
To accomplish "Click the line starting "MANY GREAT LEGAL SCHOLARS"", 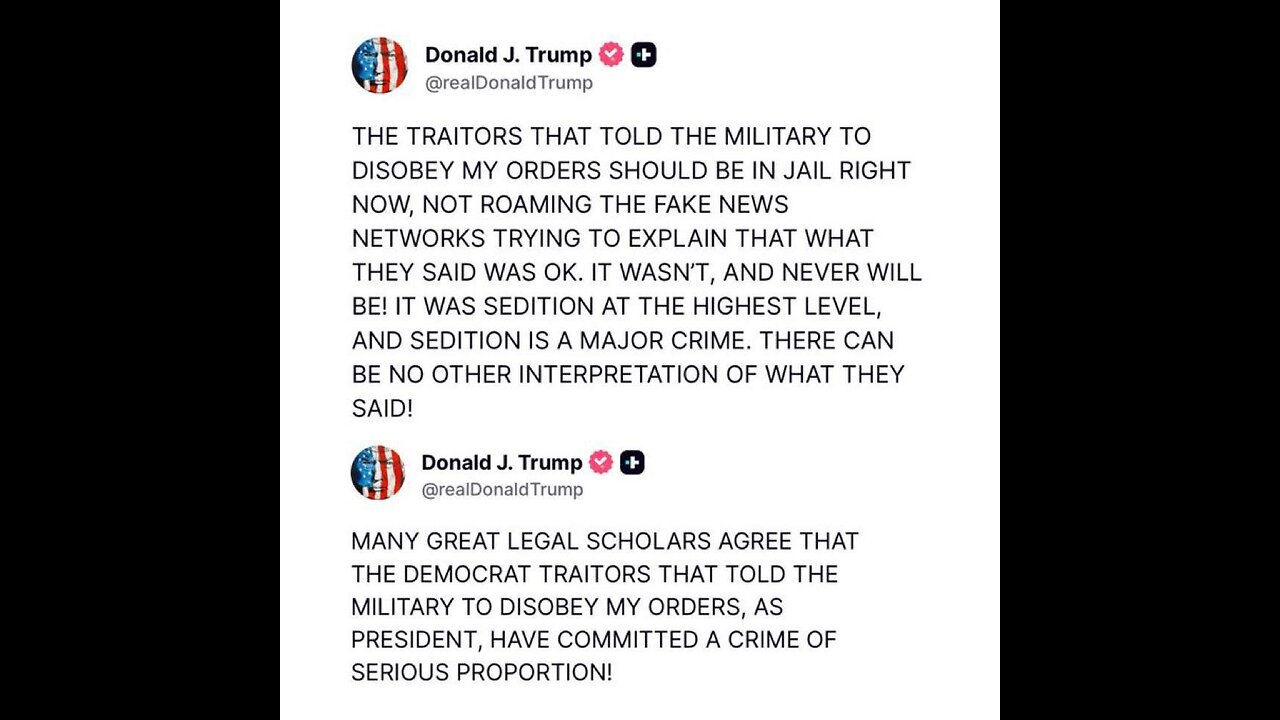I will click(x=604, y=541).
